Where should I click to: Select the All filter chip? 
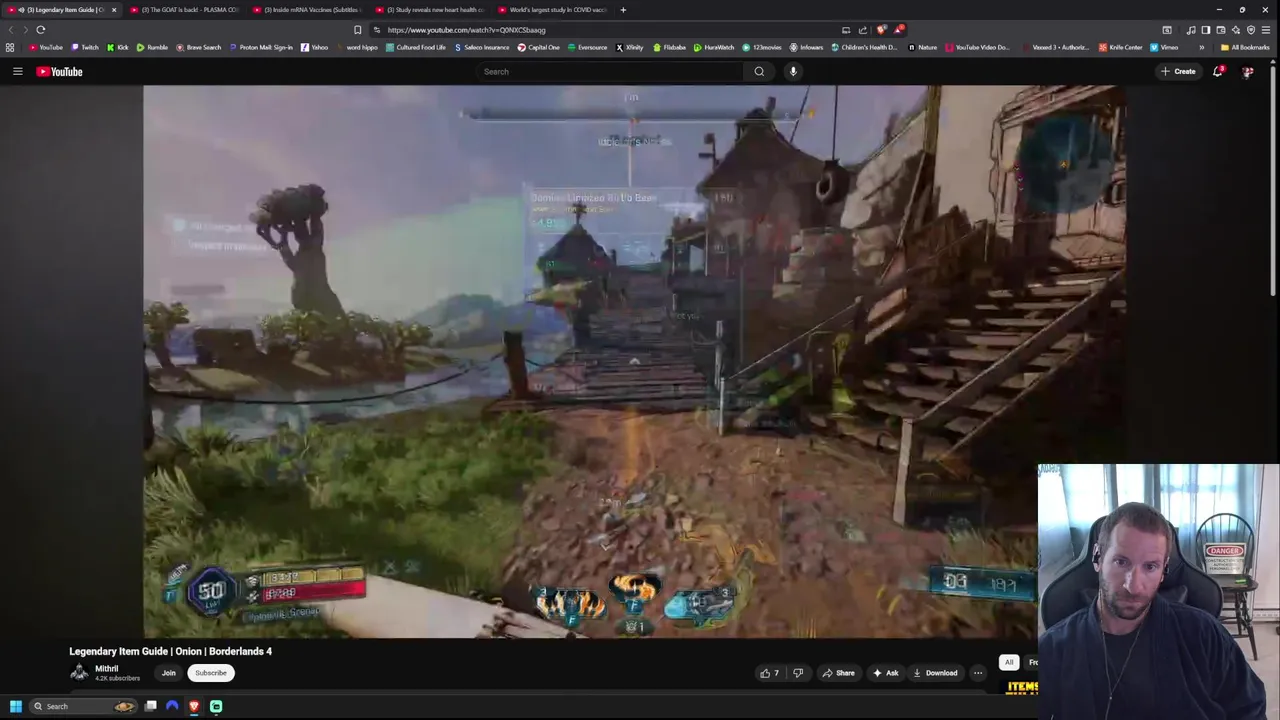tap(1009, 662)
